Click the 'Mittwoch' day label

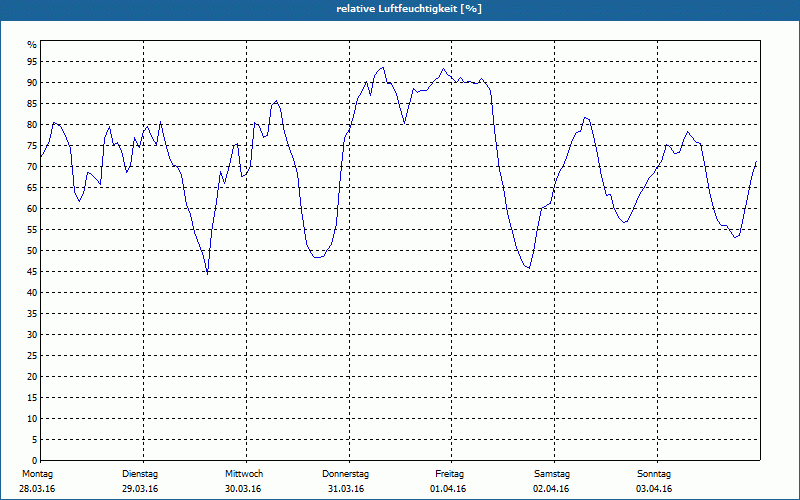[244, 474]
